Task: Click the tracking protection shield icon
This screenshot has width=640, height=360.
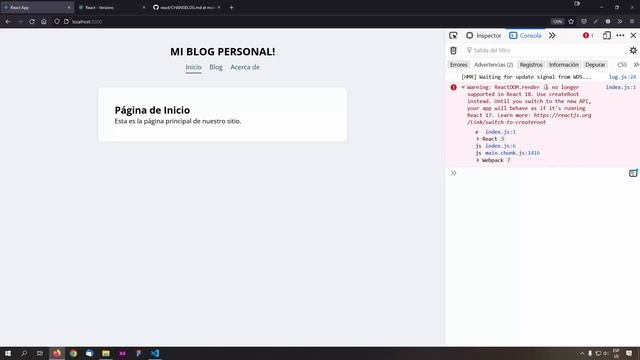Action: click(x=57, y=21)
